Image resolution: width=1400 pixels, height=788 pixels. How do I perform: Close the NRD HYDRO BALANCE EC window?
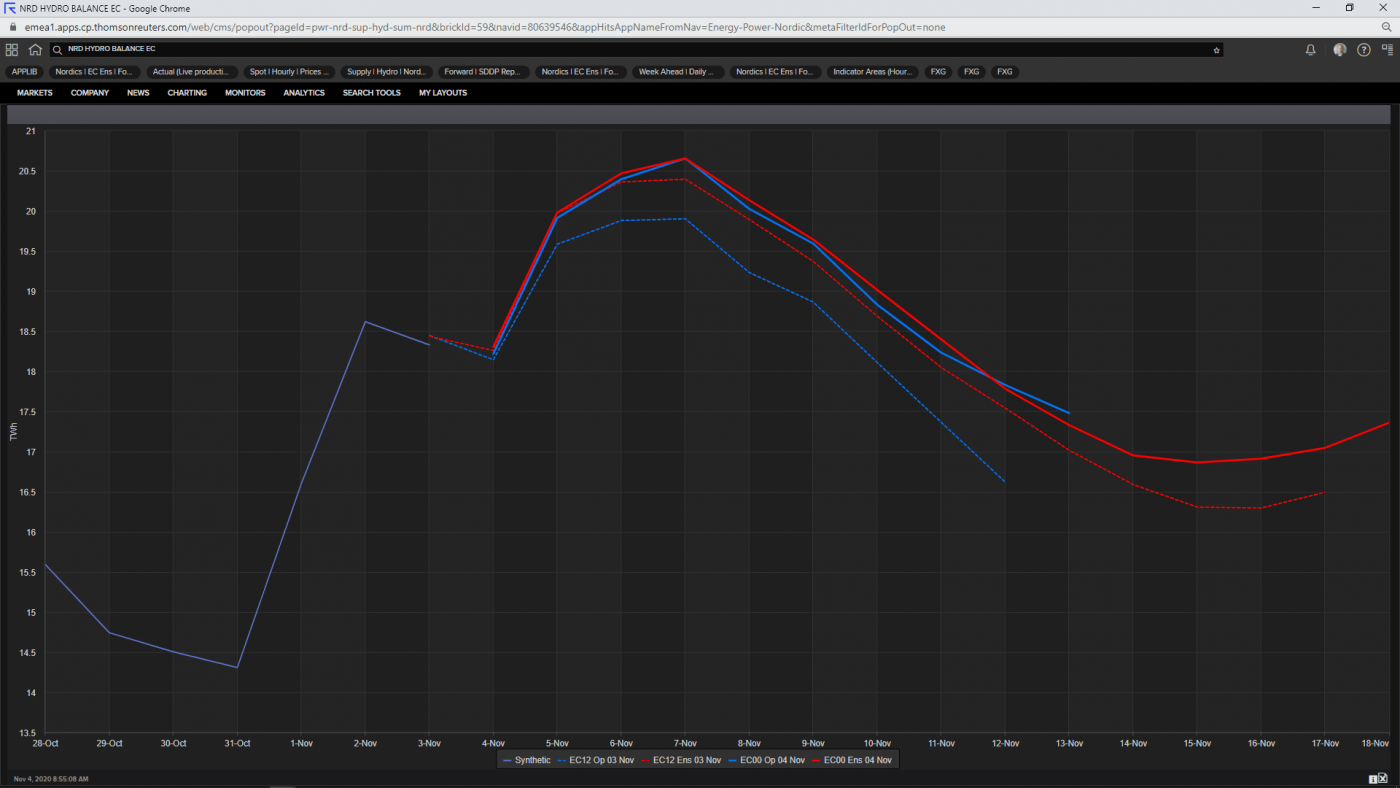click(x=1384, y=8)
